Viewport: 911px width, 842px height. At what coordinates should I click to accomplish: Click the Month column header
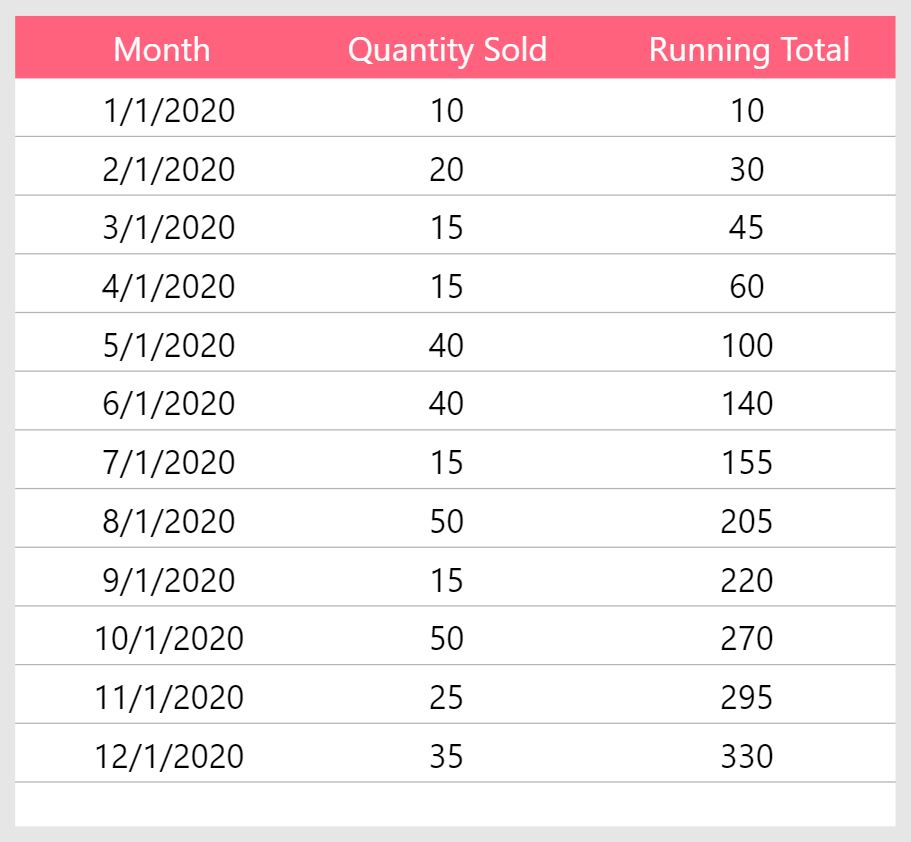point(162,49)
